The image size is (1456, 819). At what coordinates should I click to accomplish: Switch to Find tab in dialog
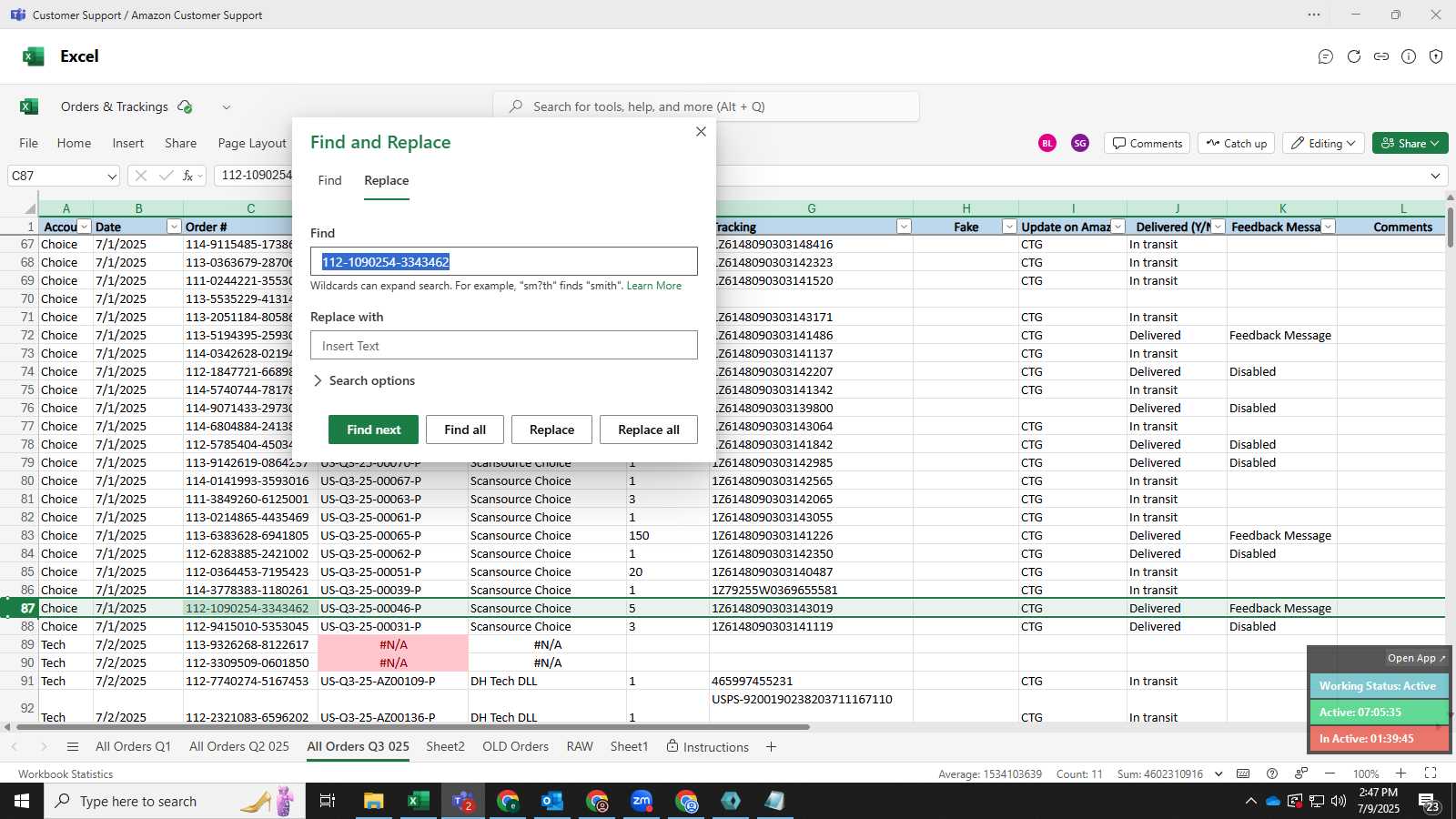pyautogui.click(x=330, y=180)
